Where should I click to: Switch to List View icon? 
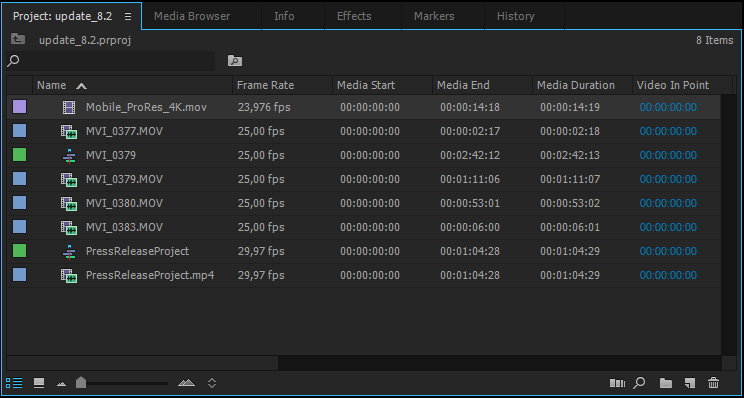click(14, 383)
